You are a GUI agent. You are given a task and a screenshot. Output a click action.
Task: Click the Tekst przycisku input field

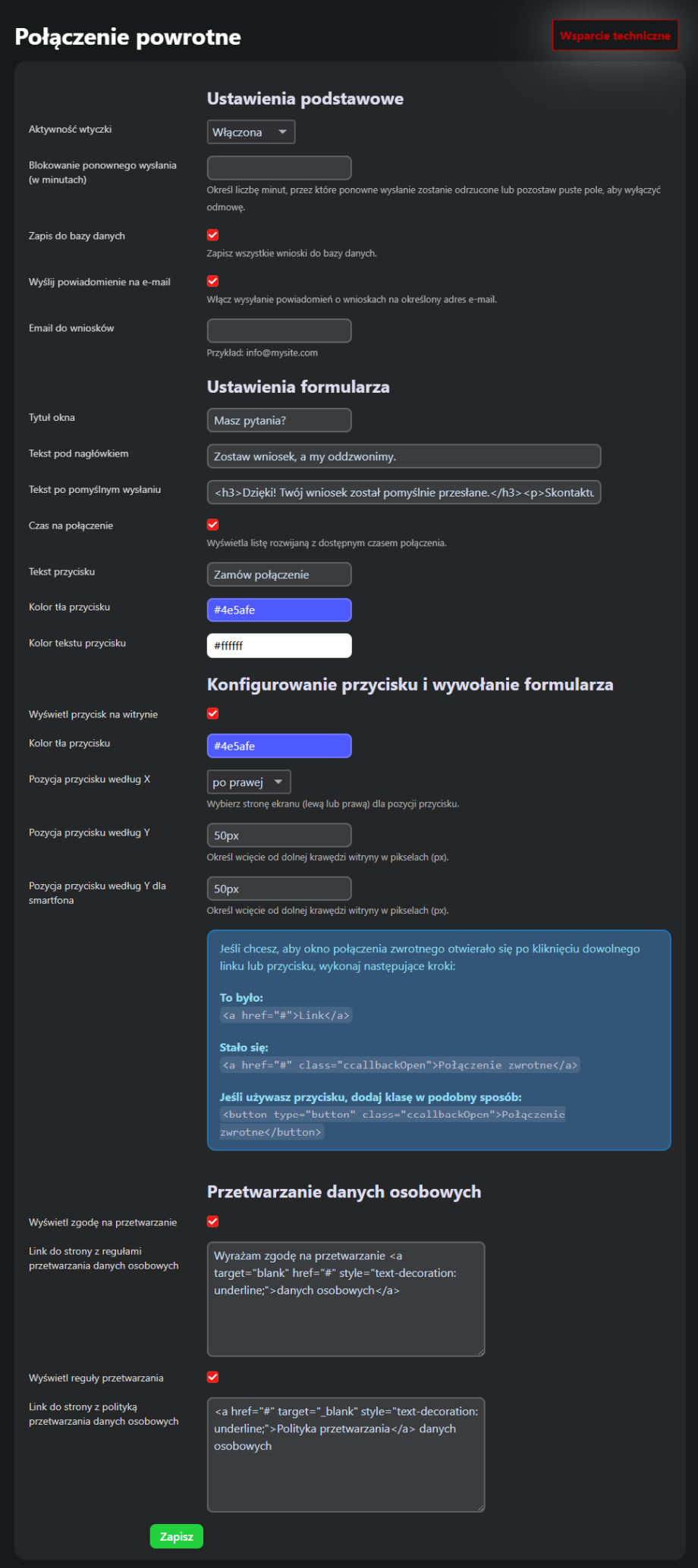point(278,575)
